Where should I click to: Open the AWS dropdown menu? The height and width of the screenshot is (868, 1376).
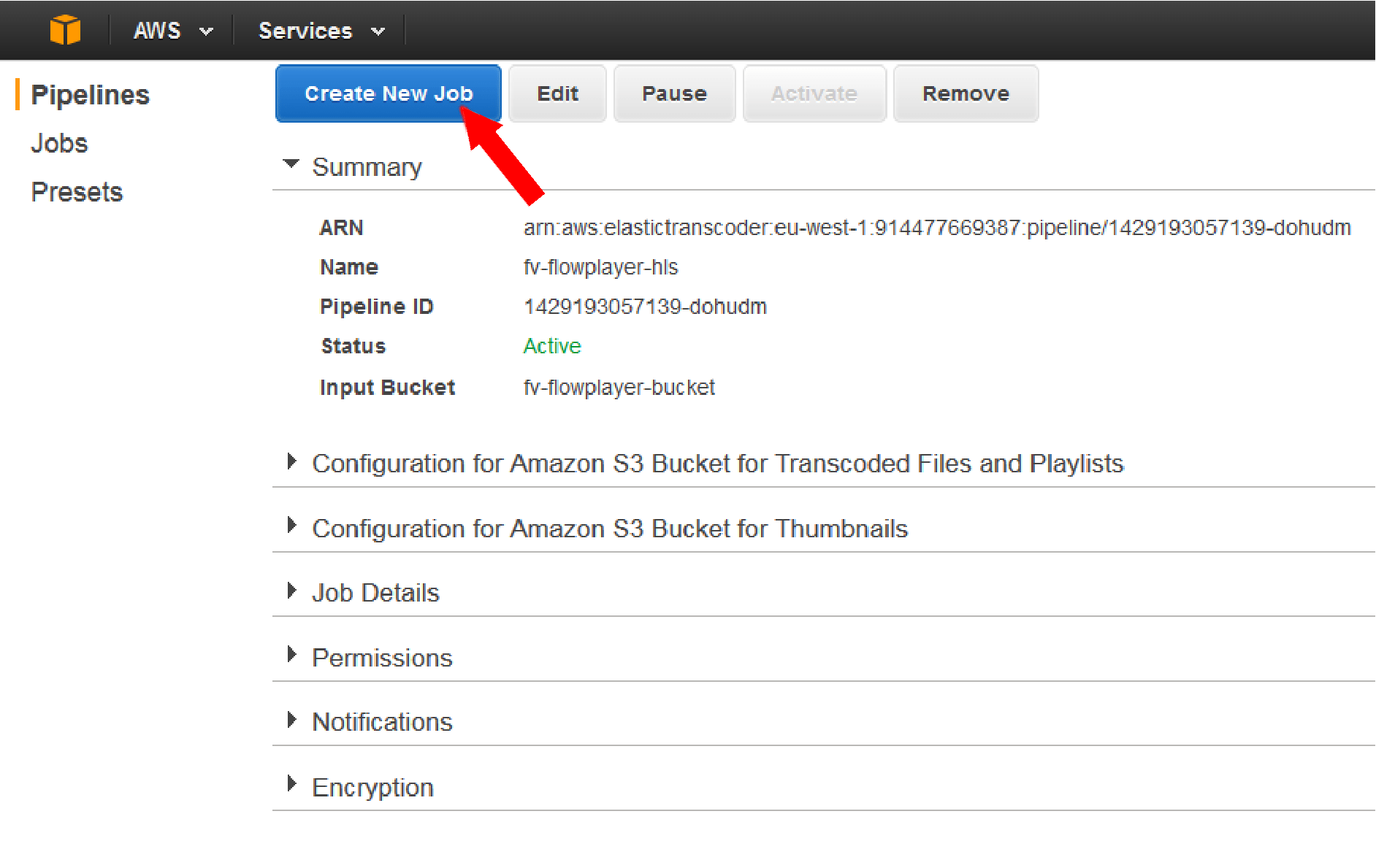[x=173, y=31]
